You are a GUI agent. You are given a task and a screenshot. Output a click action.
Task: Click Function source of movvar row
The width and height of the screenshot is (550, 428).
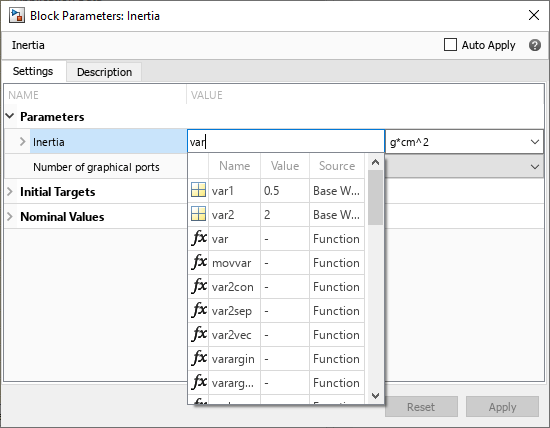tap(336, 262)
